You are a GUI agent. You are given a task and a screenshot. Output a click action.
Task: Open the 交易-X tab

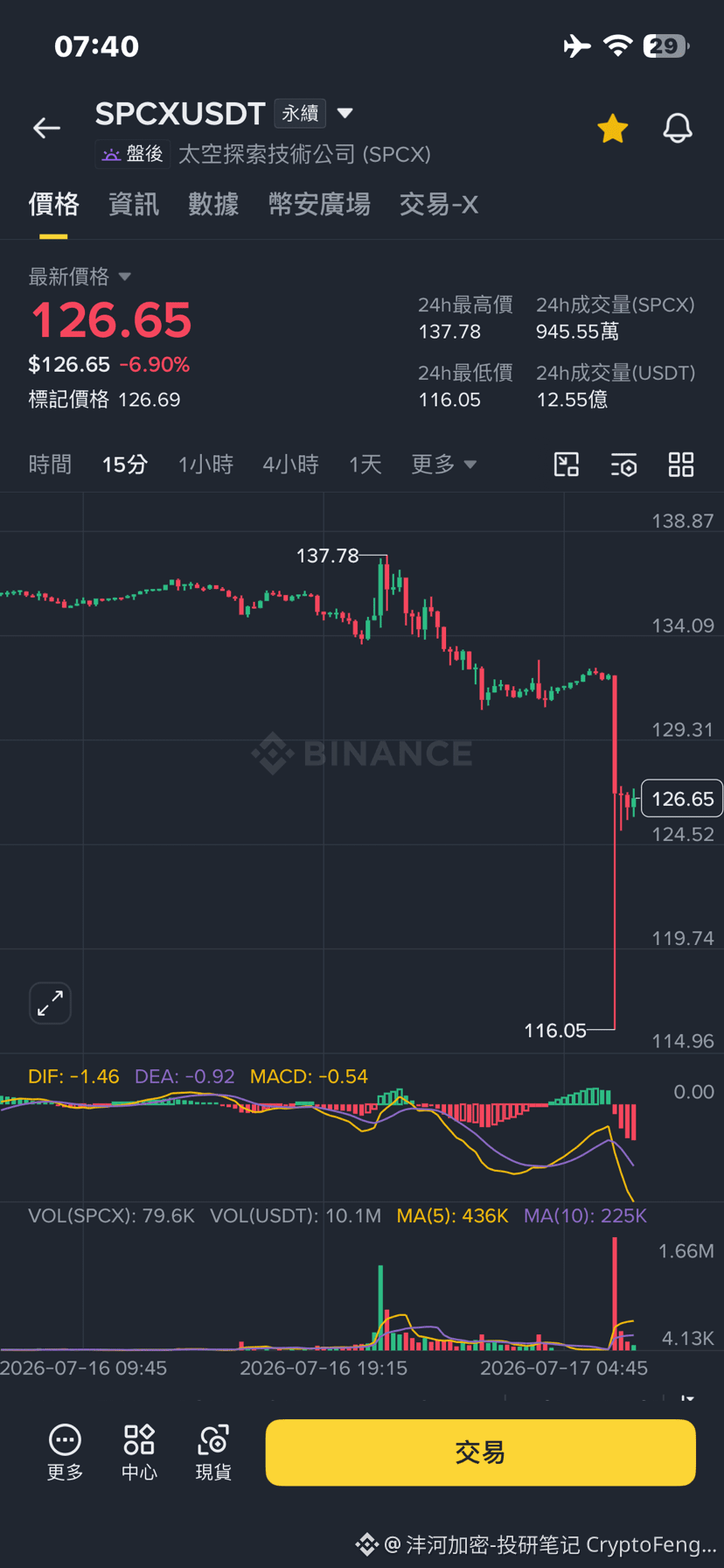click(439, 205)
